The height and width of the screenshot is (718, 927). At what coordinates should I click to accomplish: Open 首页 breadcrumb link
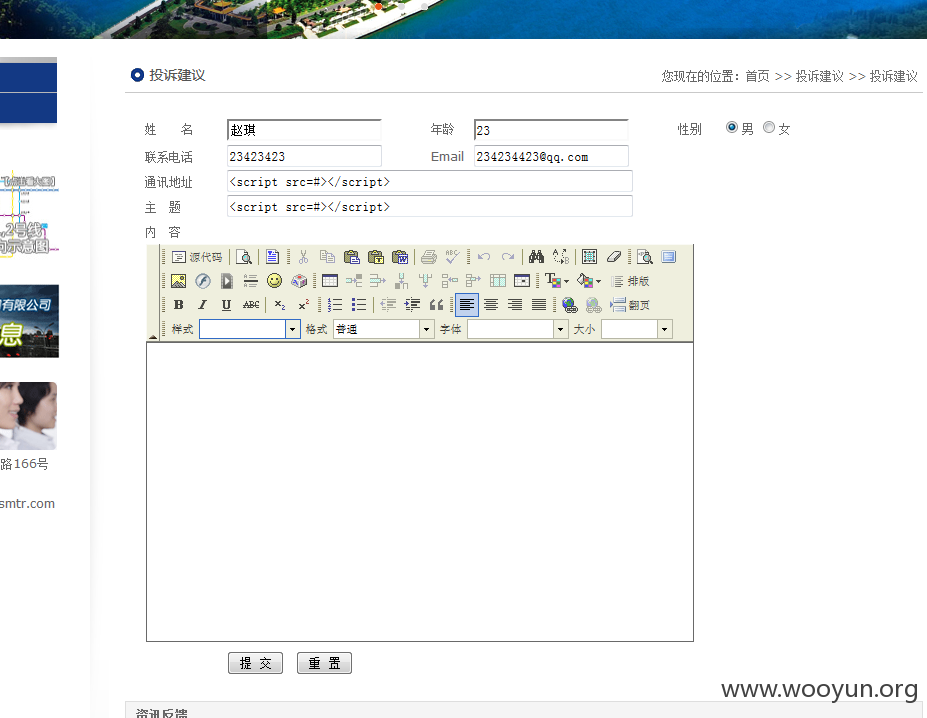[757, 76]
